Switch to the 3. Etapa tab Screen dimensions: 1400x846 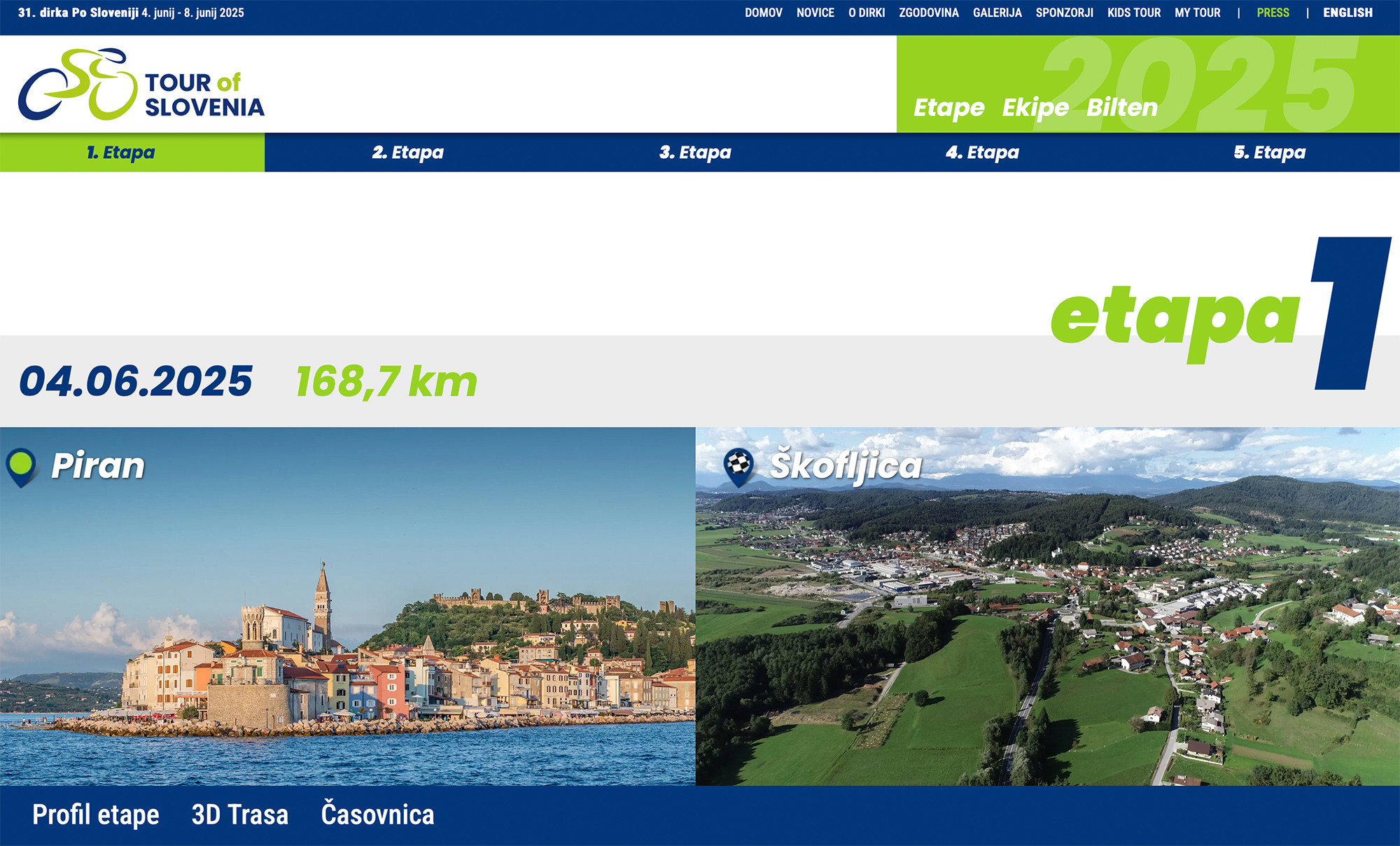[695, 153]
